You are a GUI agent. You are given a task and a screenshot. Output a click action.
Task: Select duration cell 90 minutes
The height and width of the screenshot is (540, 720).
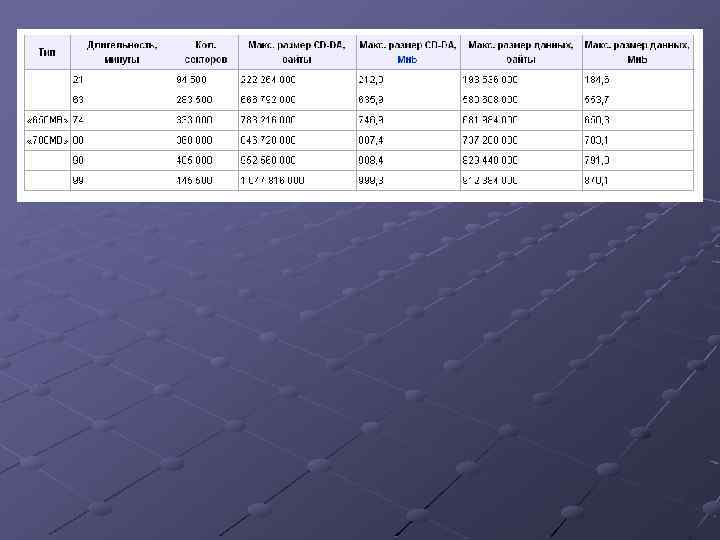(78, 161)
